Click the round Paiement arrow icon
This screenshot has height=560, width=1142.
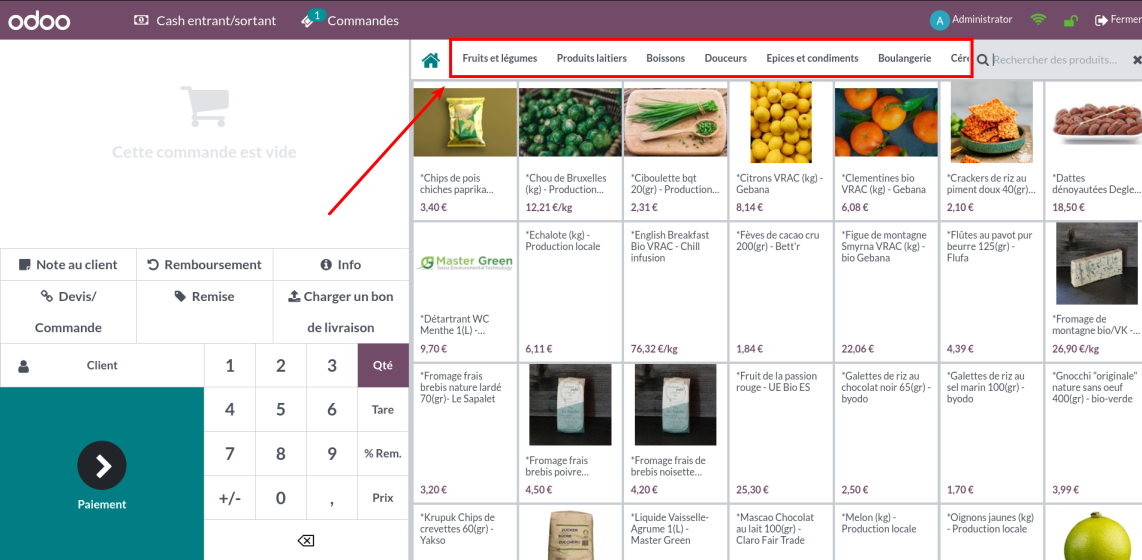(102, 465)
